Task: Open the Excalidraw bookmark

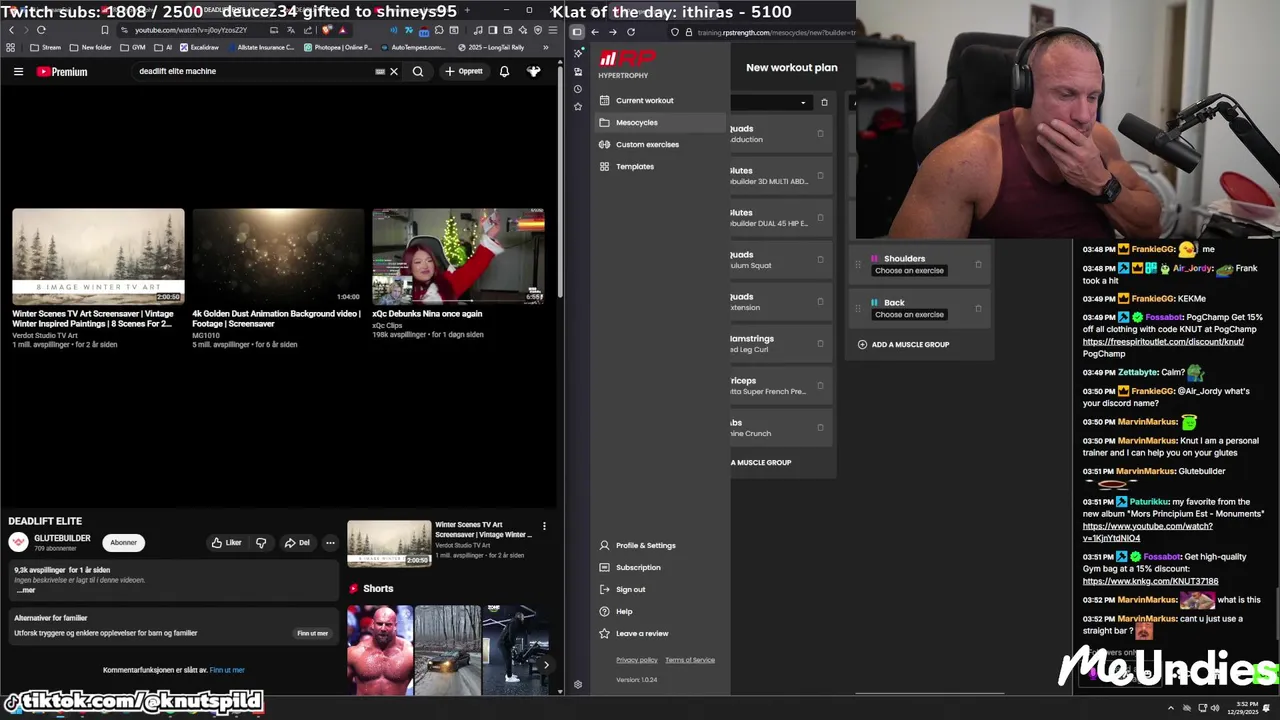Action: point(200,47)
